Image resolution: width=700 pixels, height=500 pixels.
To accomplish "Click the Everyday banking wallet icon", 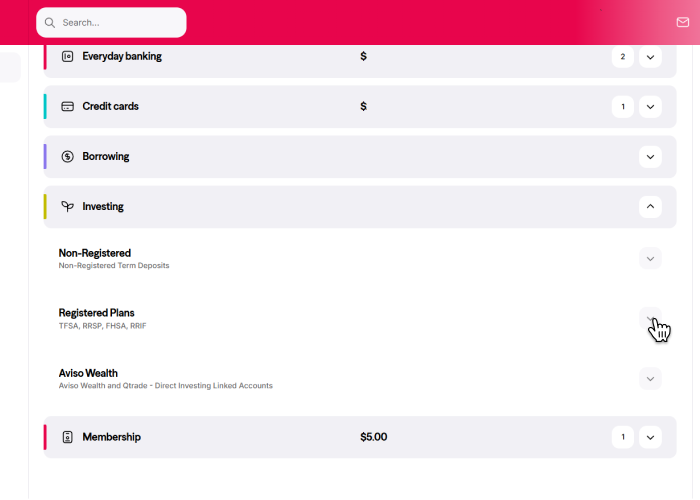I will click(x=68, y=57).
